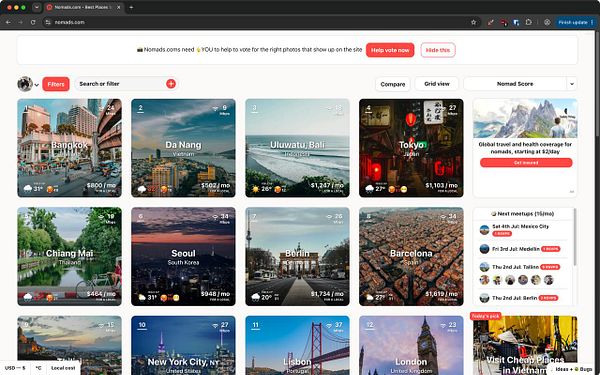Click Help vote now button
Viewport: 600px width, 375px height.
[x=390, y=50]
